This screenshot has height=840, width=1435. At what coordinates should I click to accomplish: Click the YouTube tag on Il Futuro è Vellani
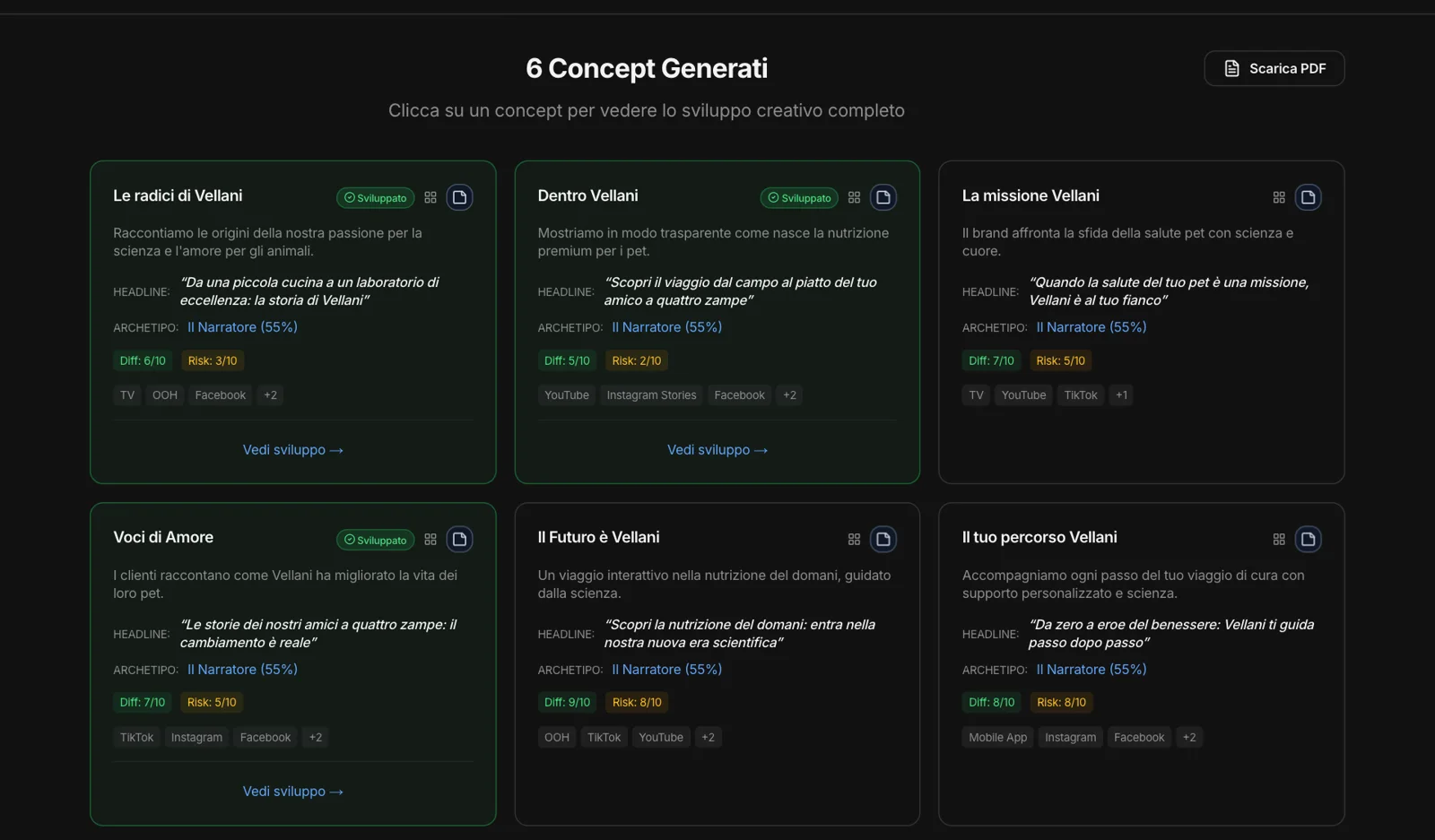point(661,738)
